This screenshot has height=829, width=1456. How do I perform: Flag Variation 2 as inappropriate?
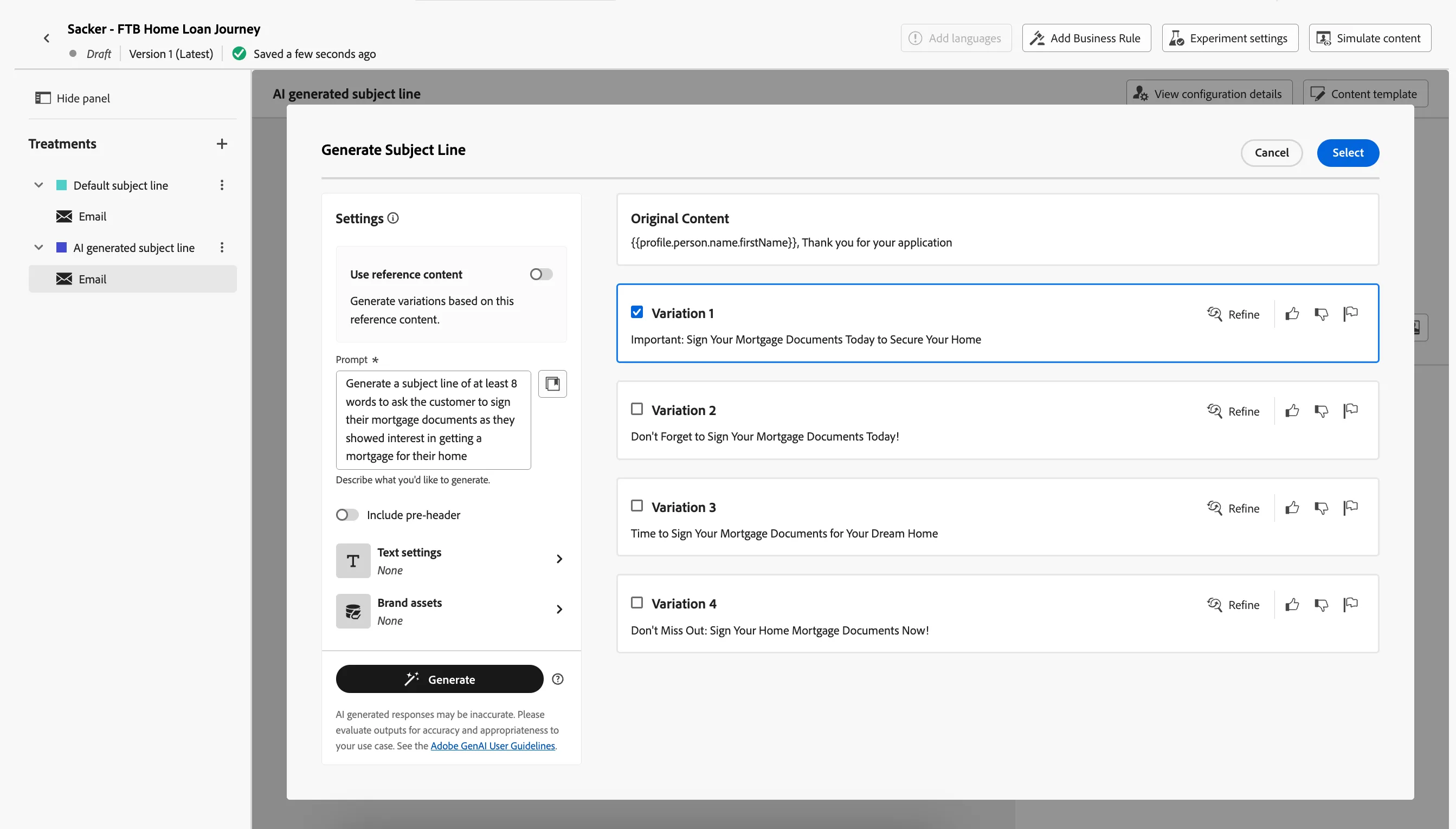click(1351, 411)
